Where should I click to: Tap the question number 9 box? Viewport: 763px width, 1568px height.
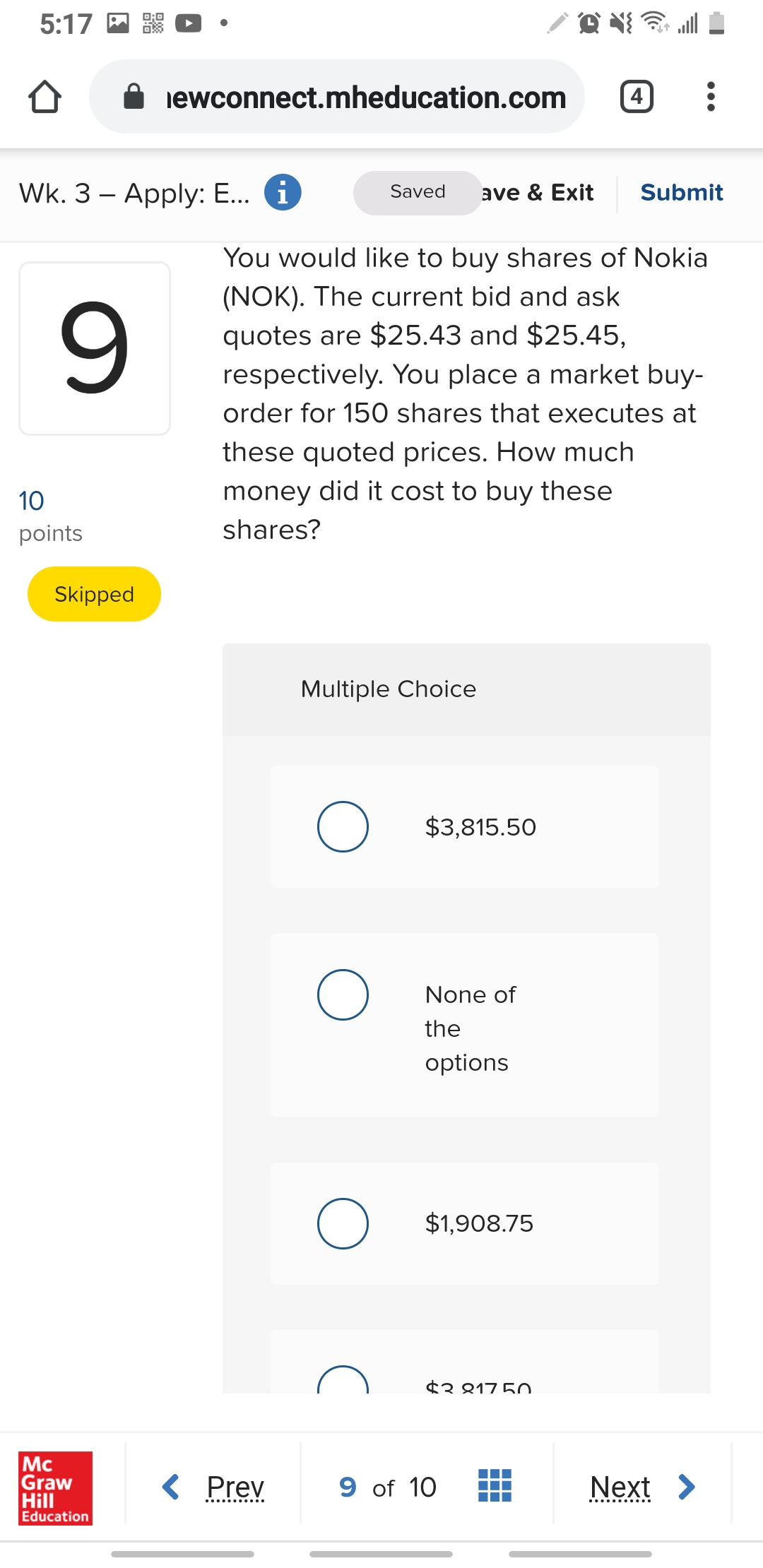[95, 348]
